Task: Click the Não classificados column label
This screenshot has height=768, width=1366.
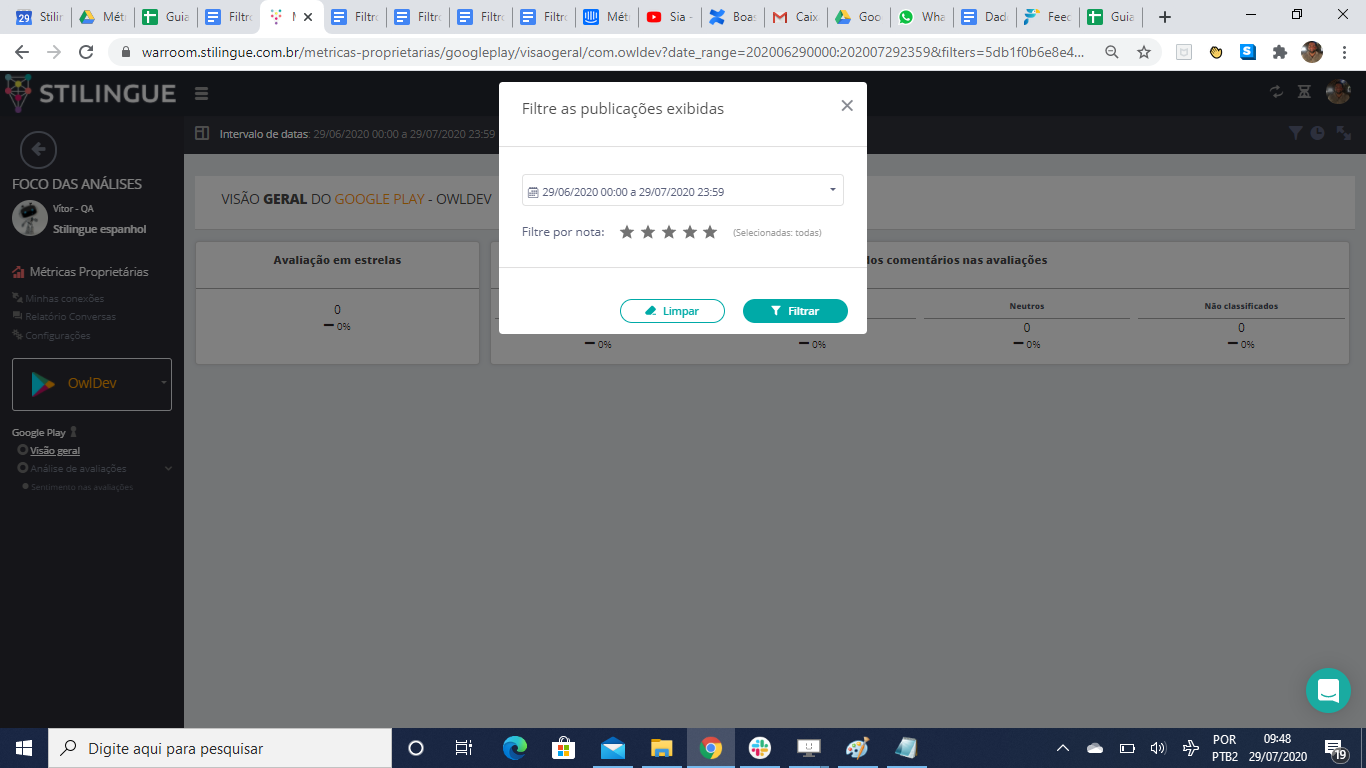Action: (1241, 306)
